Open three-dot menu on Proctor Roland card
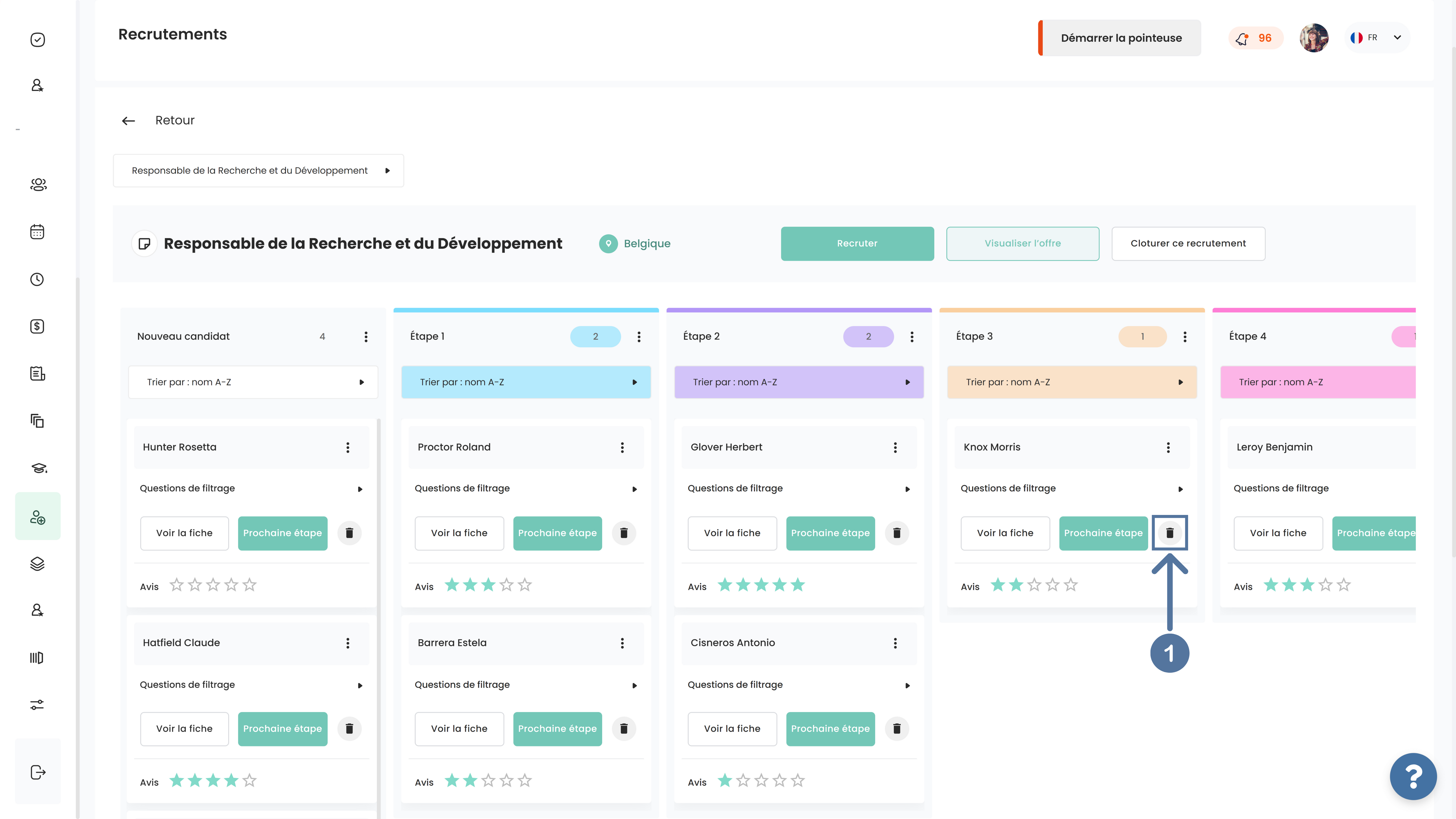Screen dimensions: 1456x819 pos(622,448)
